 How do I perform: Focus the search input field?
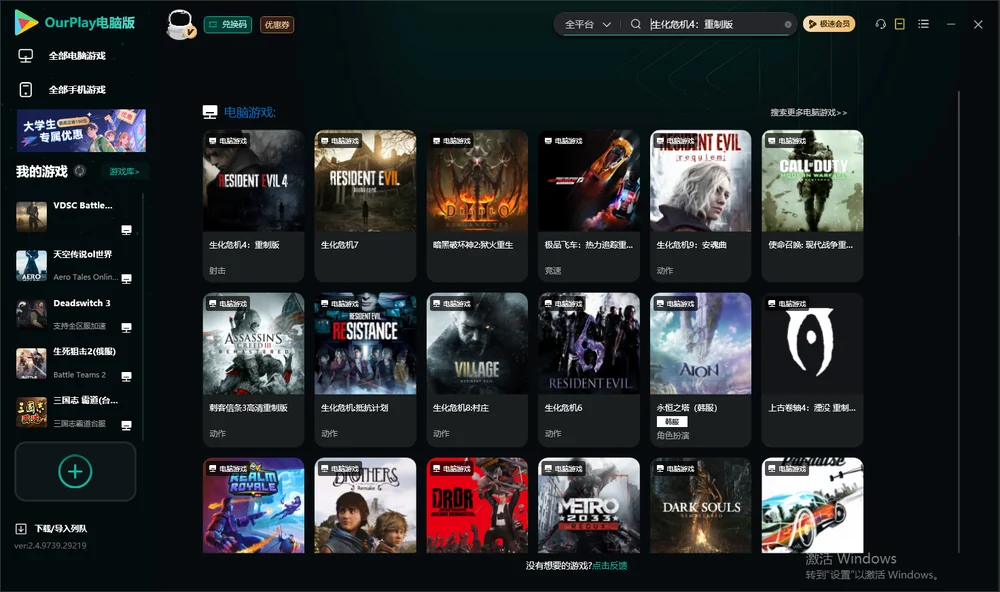tap(714, 24)
